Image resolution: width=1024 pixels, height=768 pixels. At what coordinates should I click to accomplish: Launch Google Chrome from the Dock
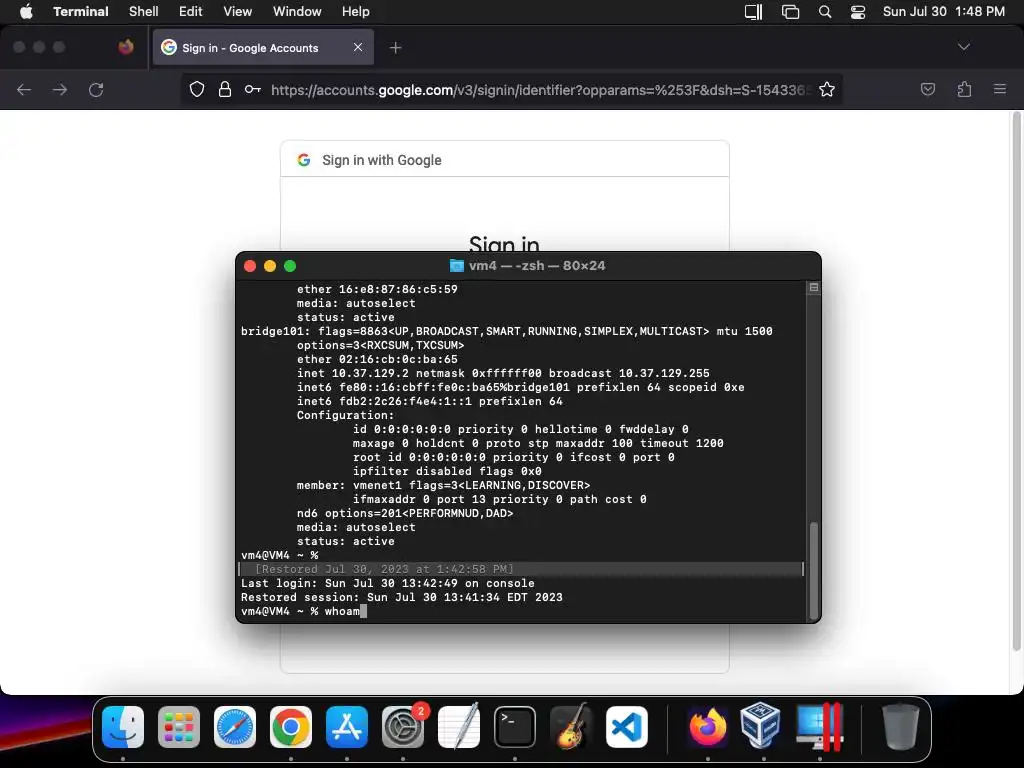click(291, 727)
